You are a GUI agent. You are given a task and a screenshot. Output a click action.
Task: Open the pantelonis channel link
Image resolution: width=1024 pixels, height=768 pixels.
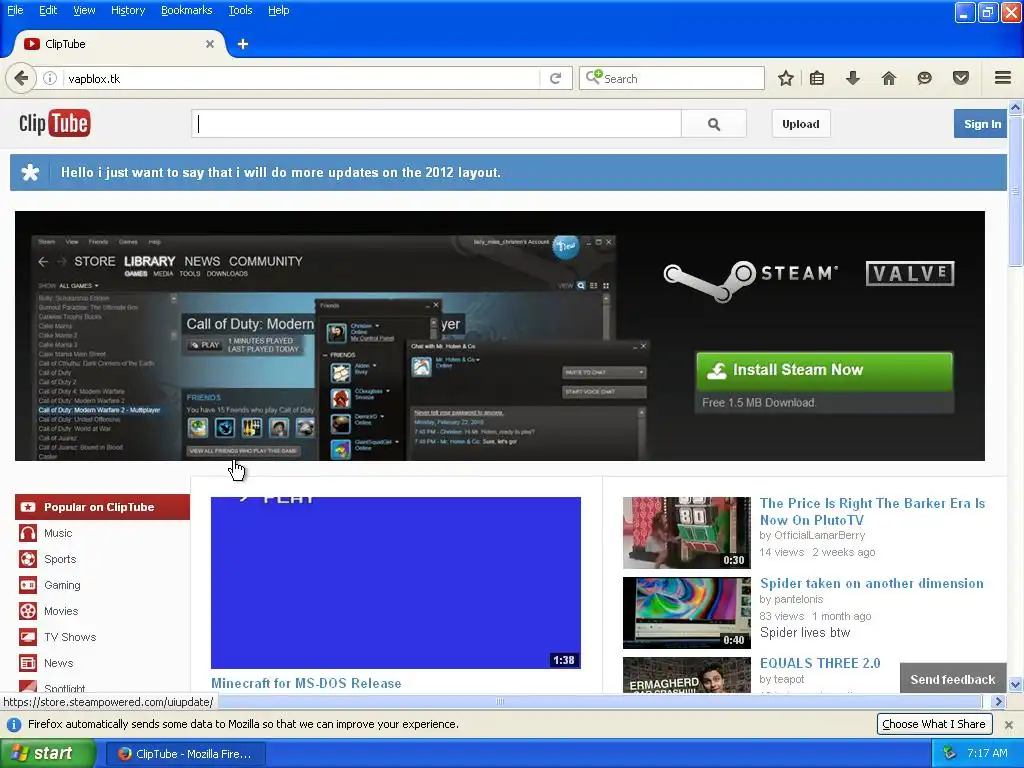coord(798,600)
